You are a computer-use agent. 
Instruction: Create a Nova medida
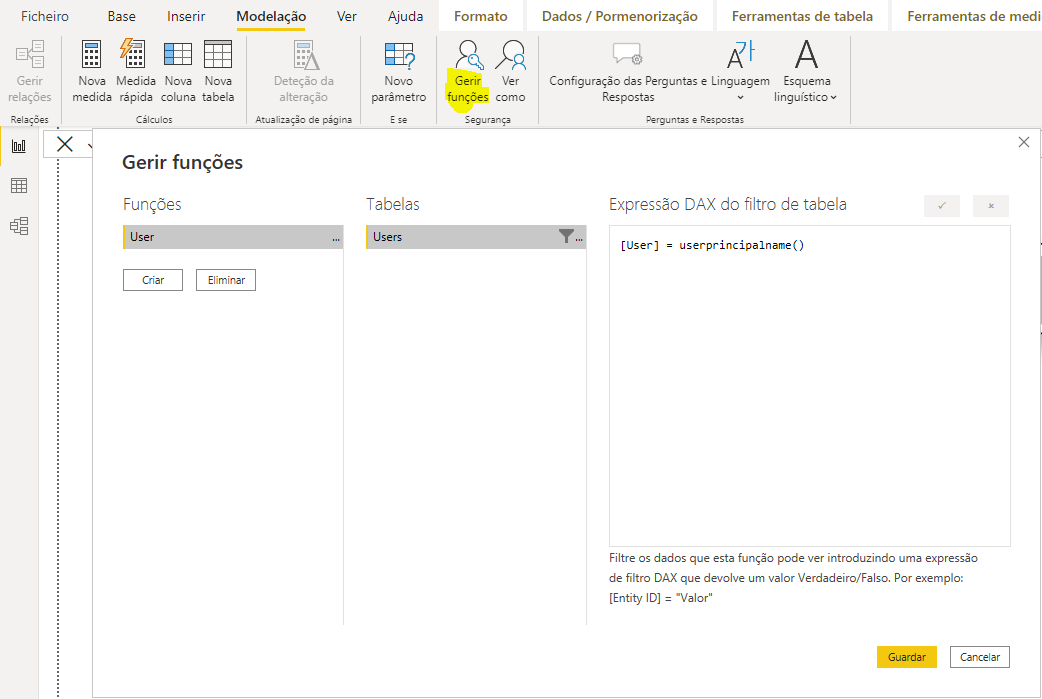[x=92, y=72]
